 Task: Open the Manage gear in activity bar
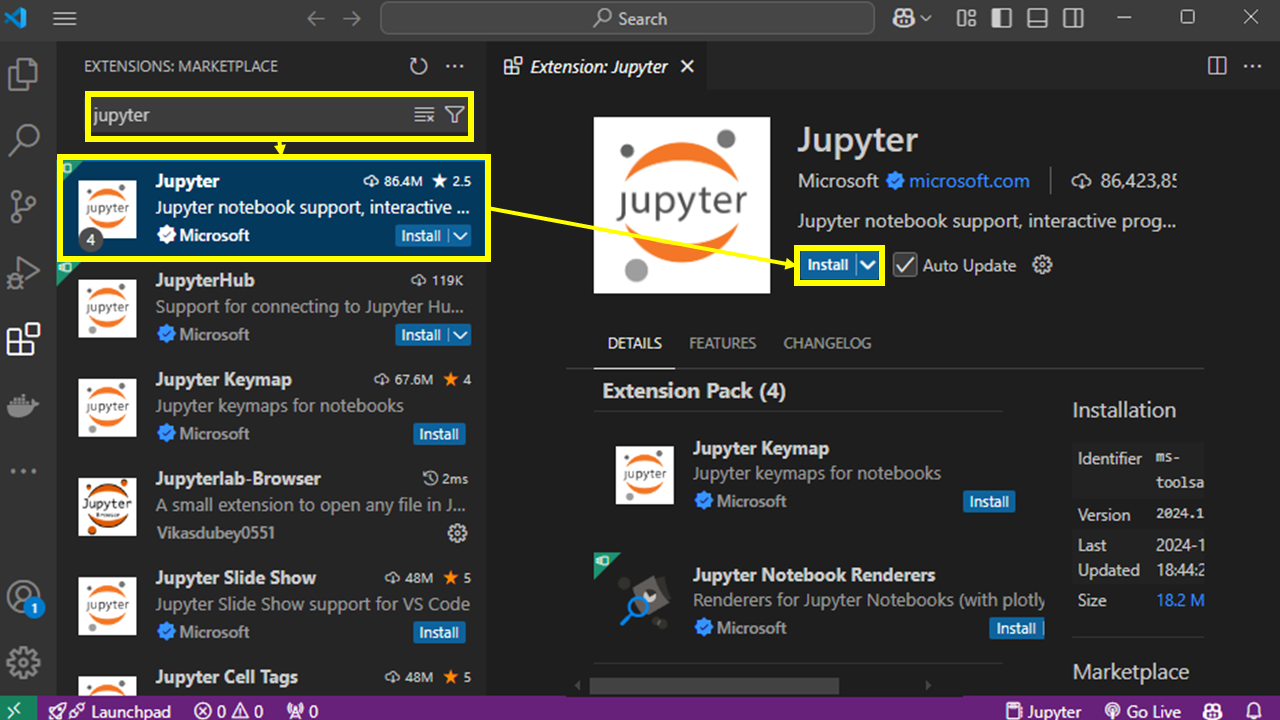[23, 662]
